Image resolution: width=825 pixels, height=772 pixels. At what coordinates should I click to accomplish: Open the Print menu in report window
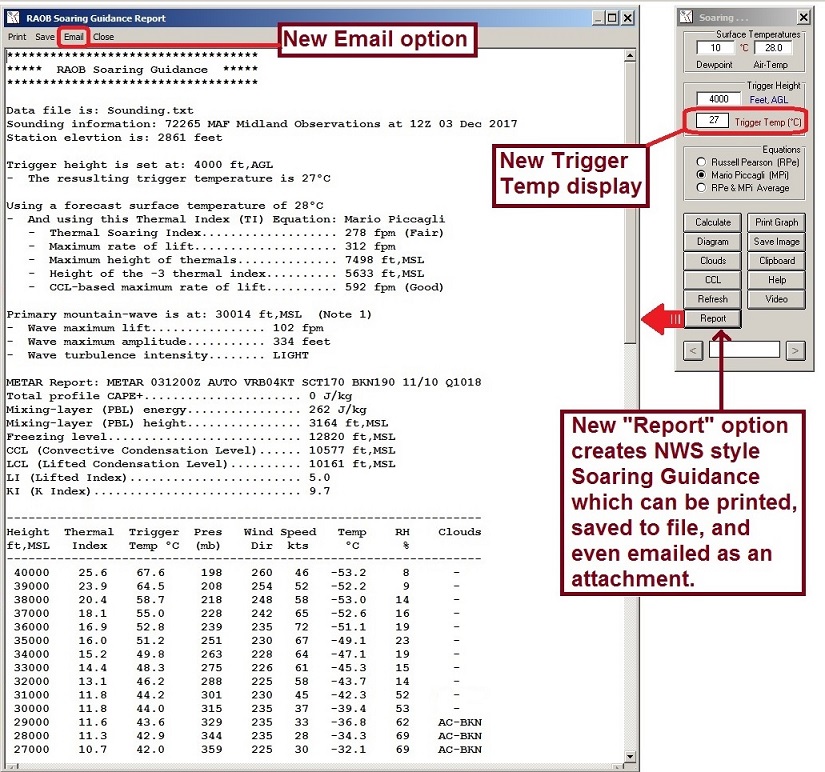coord(17,37)
